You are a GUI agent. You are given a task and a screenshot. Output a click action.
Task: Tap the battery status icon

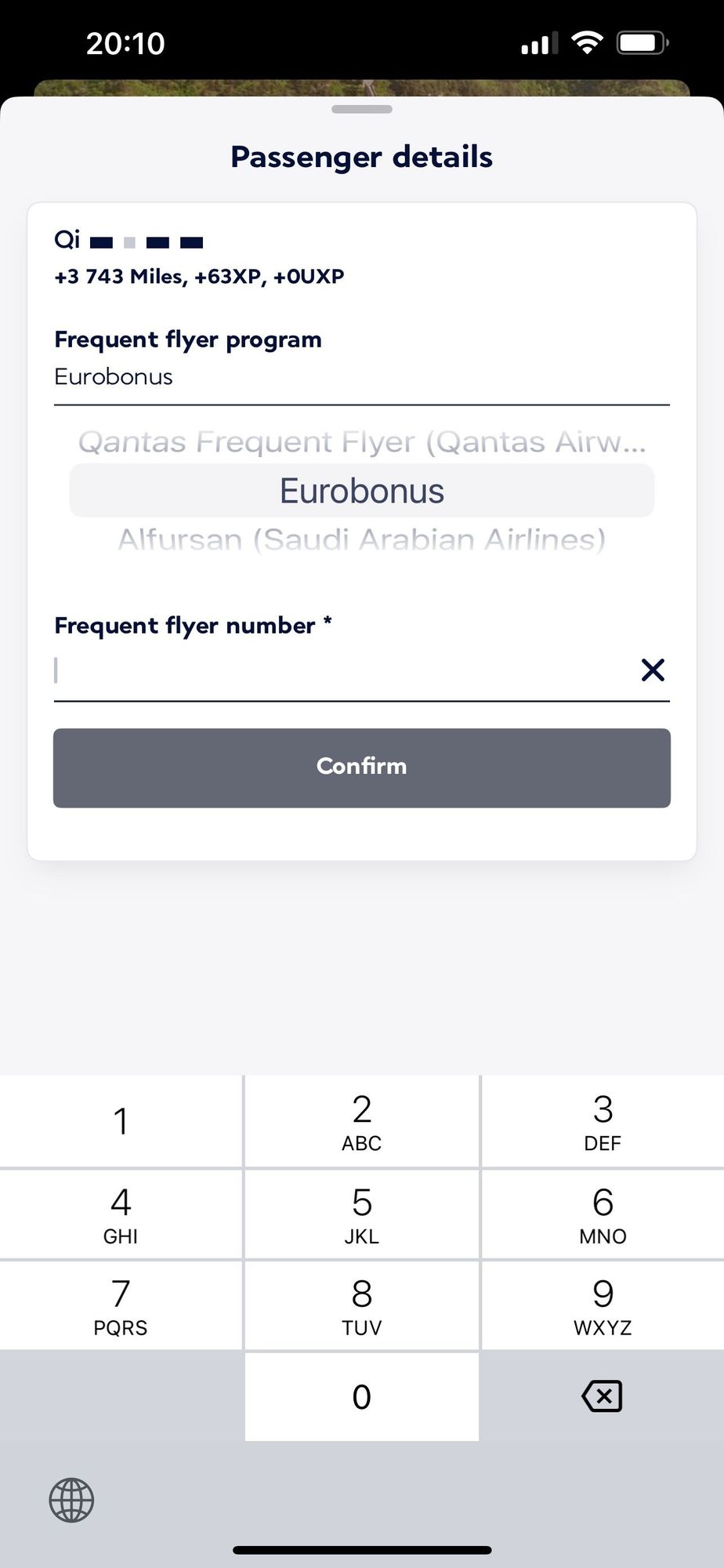click(643, 42)
